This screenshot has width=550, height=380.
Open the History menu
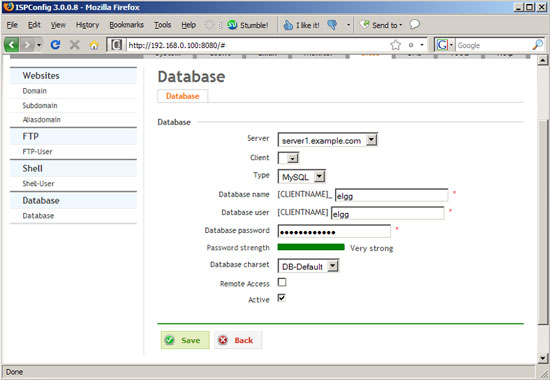pos(87,25)
